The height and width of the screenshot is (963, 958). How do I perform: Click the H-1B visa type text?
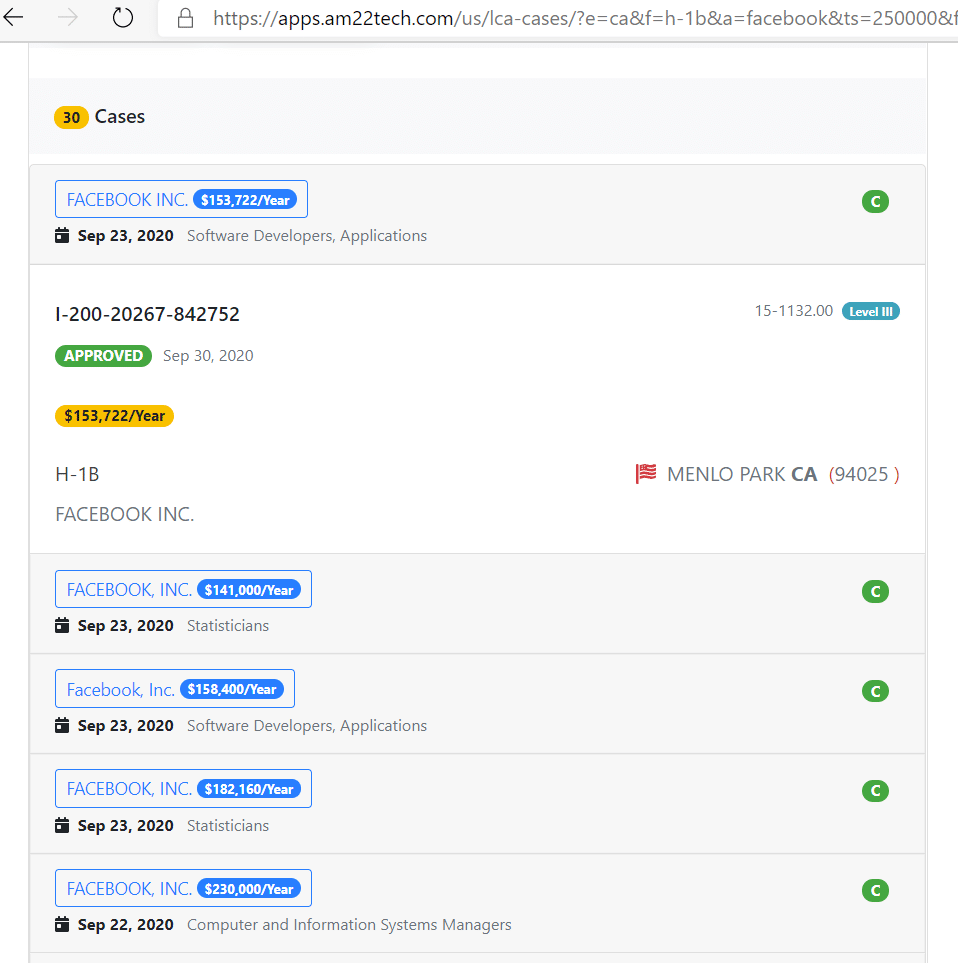(x=77, y=474)
